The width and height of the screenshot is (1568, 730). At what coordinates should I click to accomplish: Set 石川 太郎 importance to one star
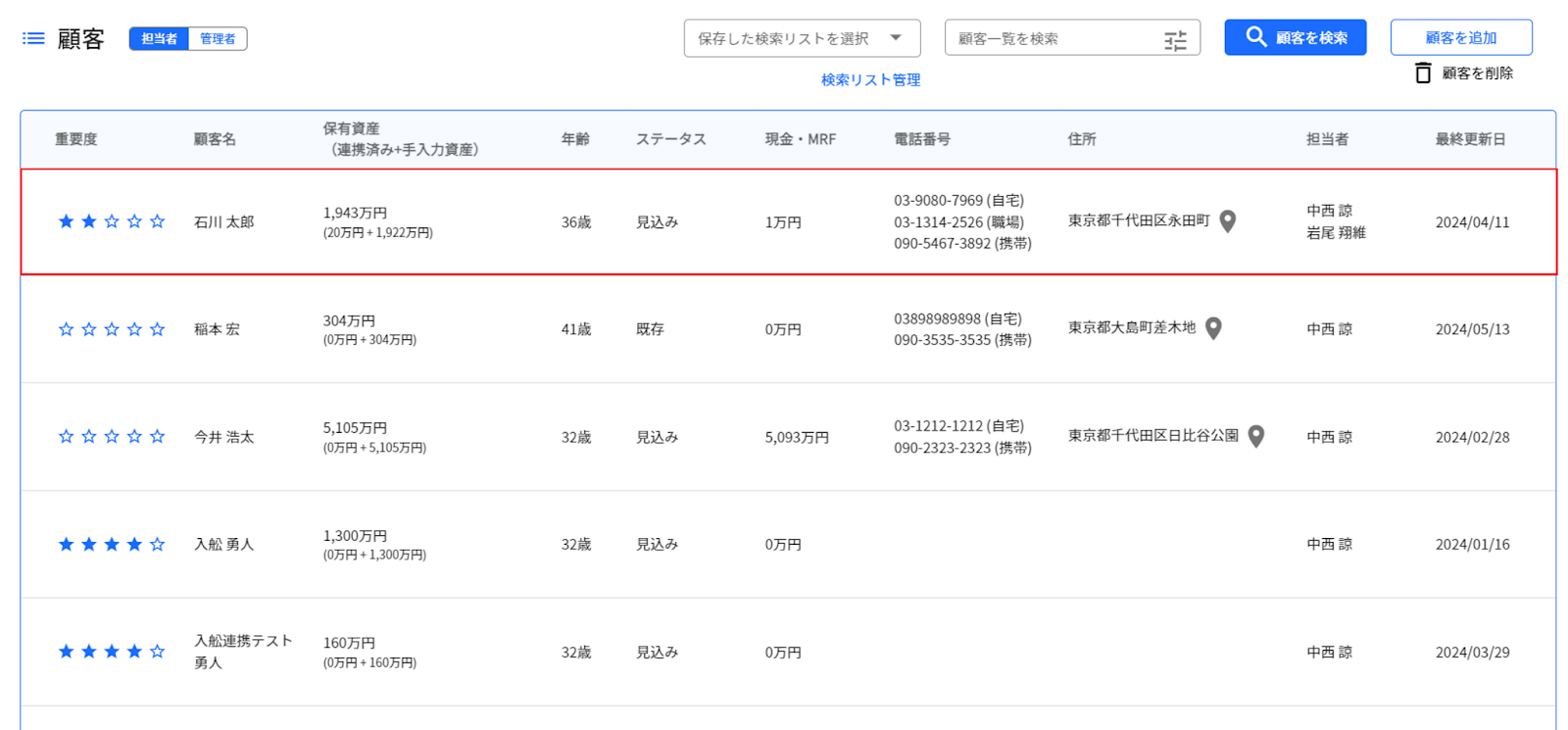tap(66, 221)
